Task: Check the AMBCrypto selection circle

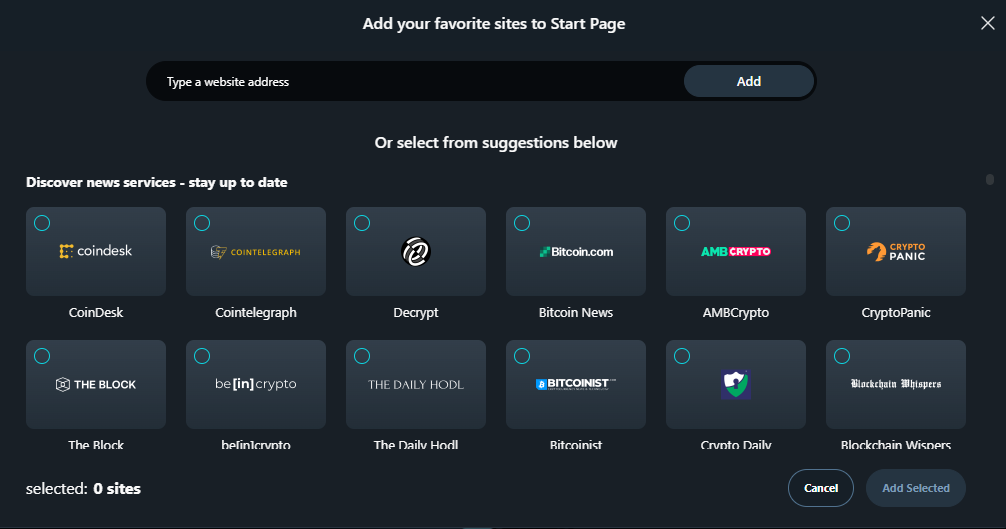Action: click(x=682, y=223)
